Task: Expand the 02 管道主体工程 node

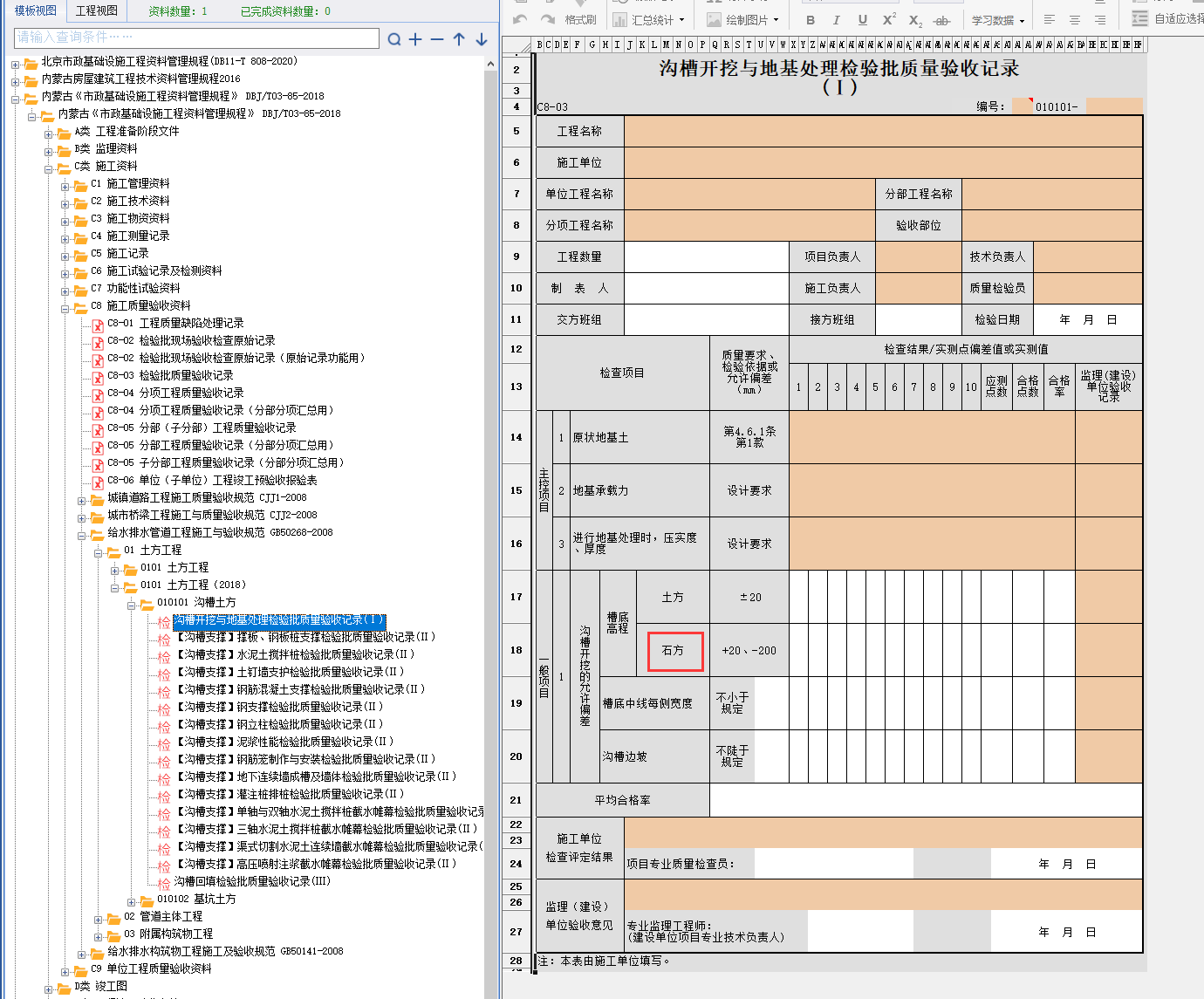Action: (99, 918)
